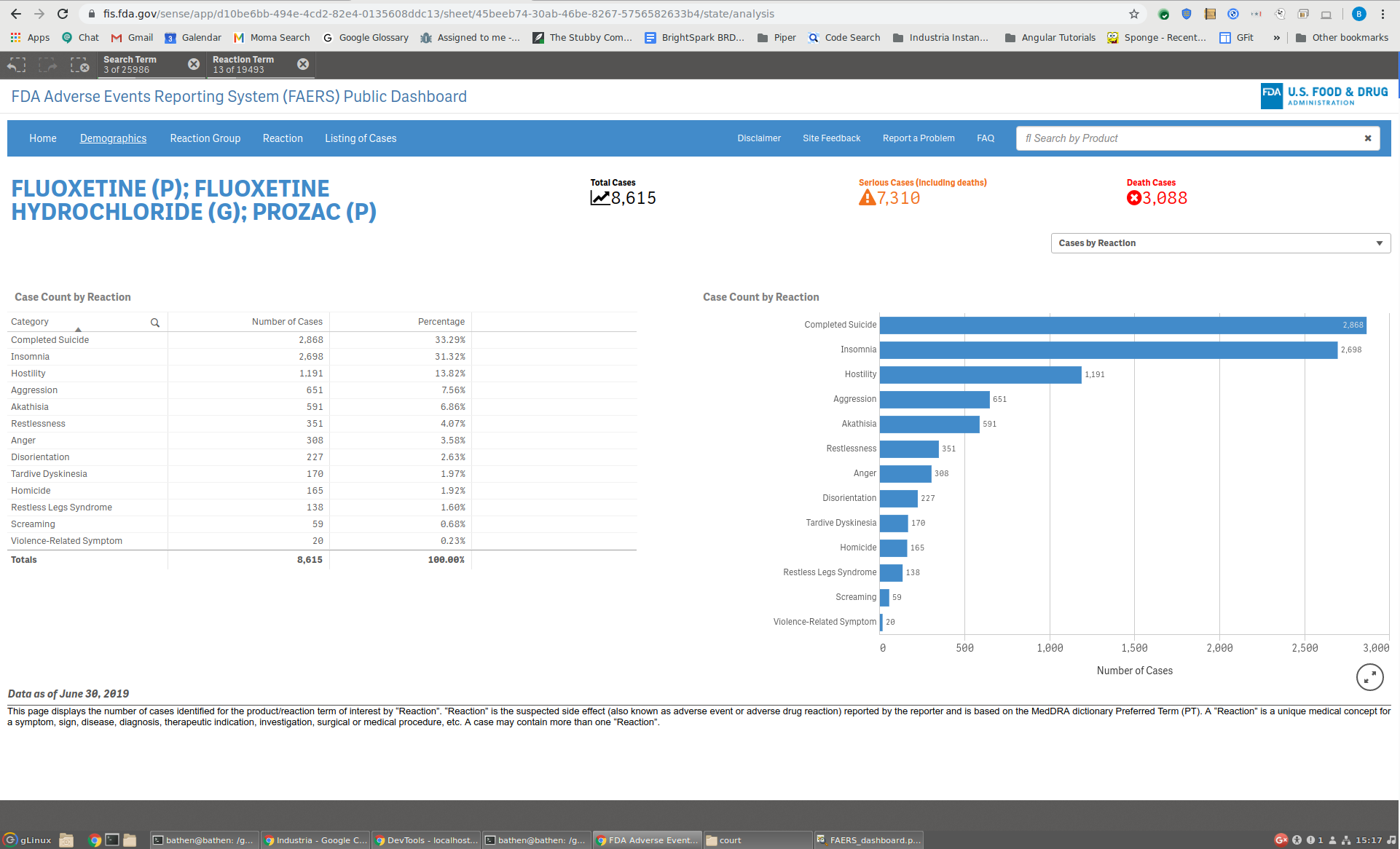Remove the Search Term selection filter
Screen dimensions: 1400x849
pyautogui.click(x=194, y=65)
